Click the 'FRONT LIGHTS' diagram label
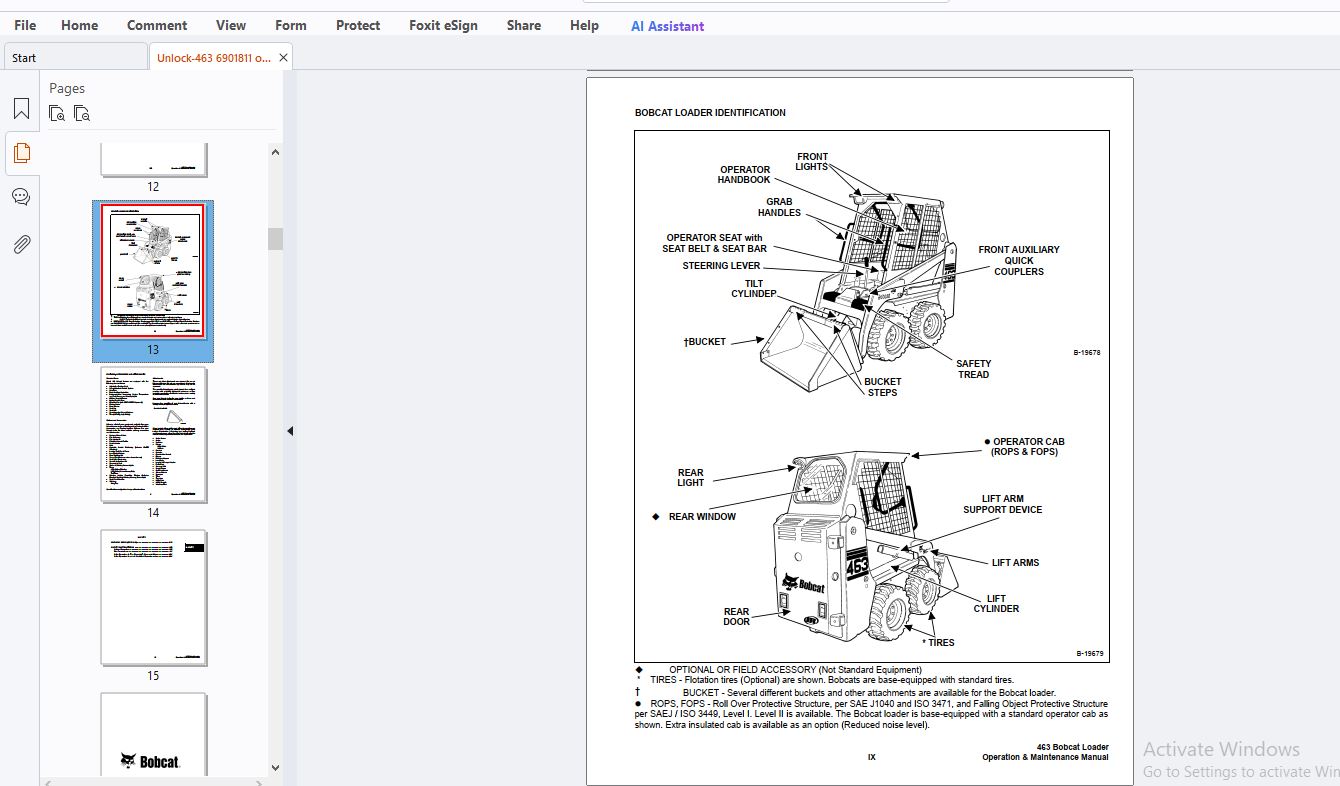The height and width of the screenshot is (786, 1340). (x=812, y=162)
